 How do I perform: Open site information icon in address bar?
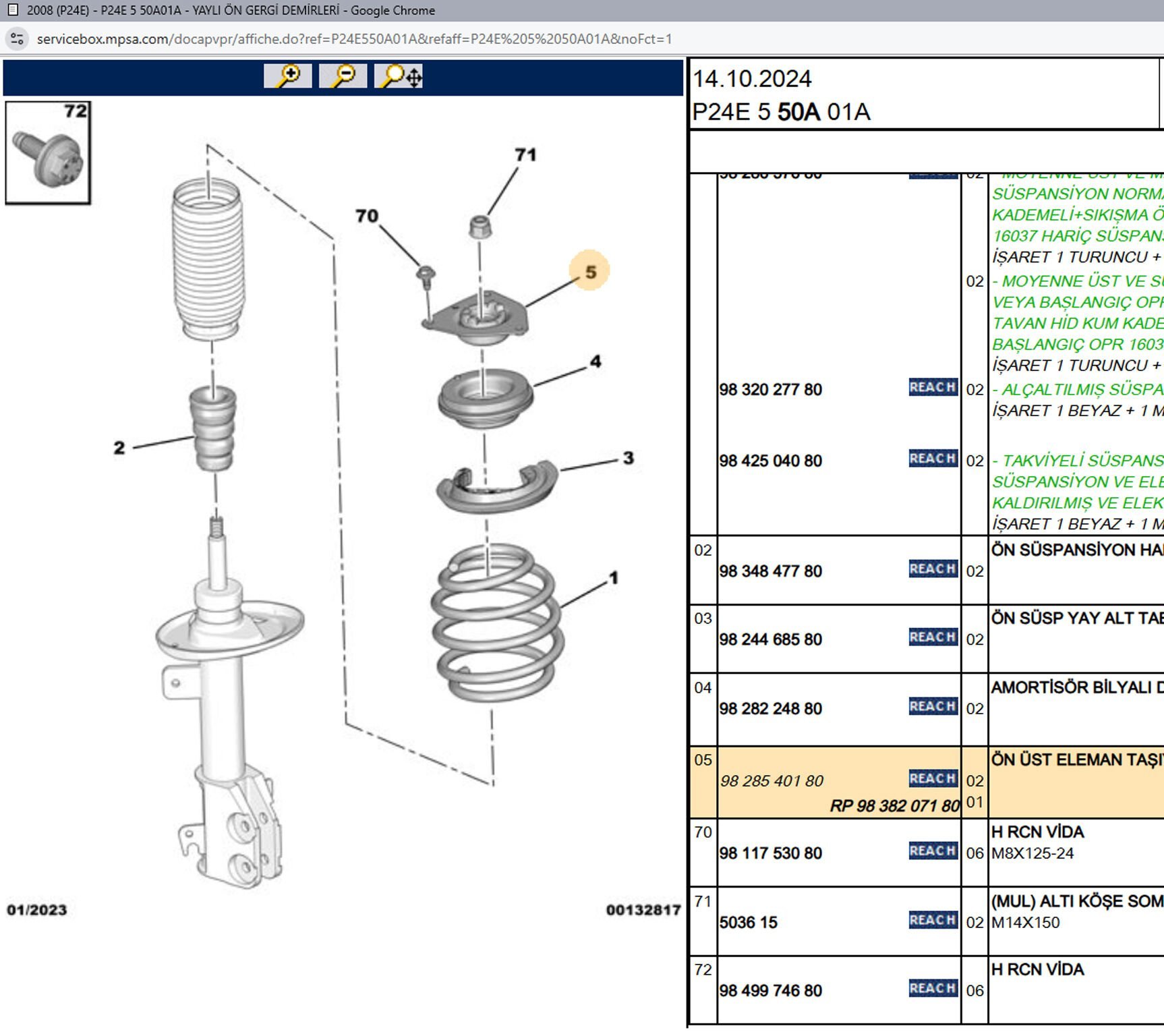click(x=17, y=39)
